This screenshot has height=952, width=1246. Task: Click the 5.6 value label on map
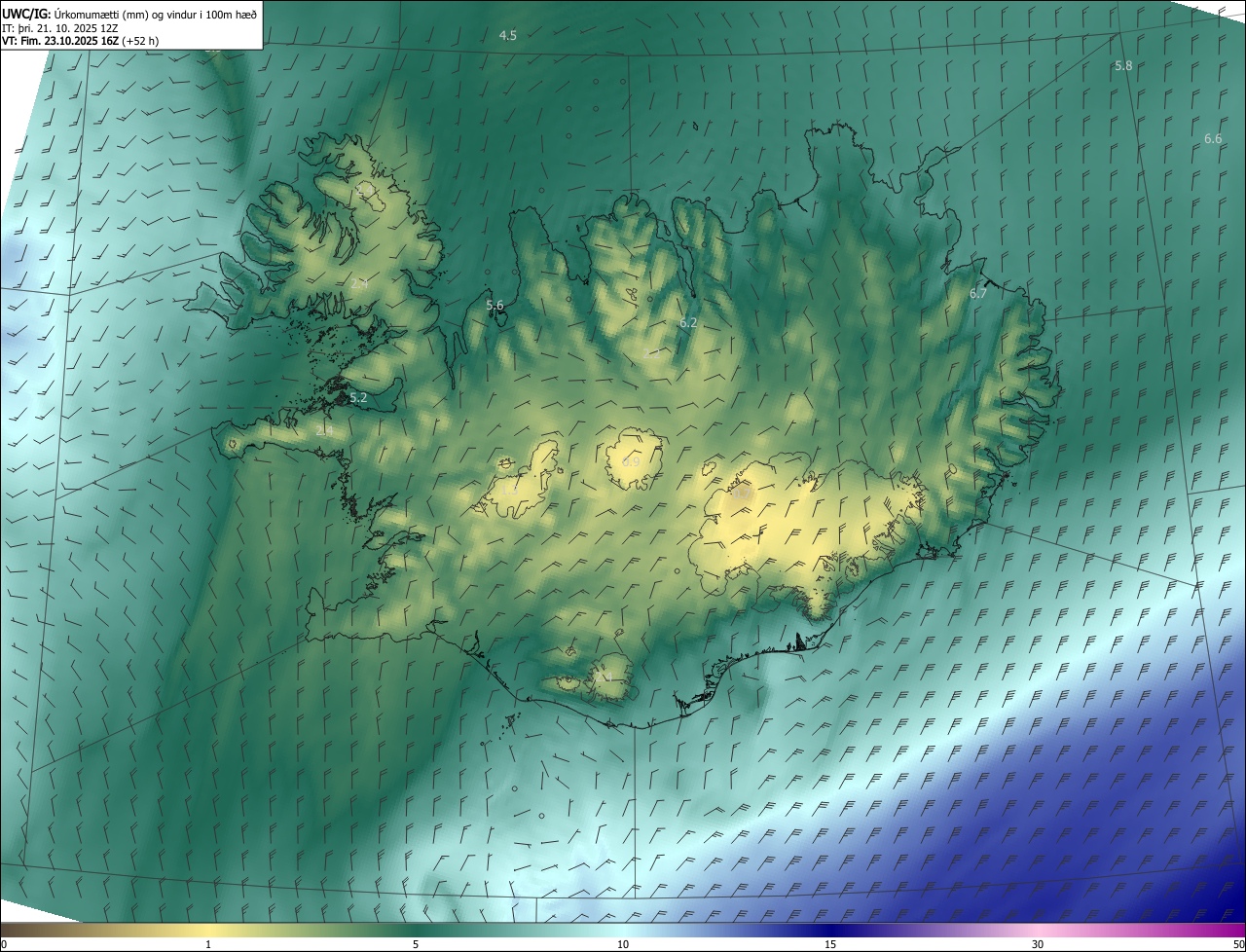(x=495, y=305)
